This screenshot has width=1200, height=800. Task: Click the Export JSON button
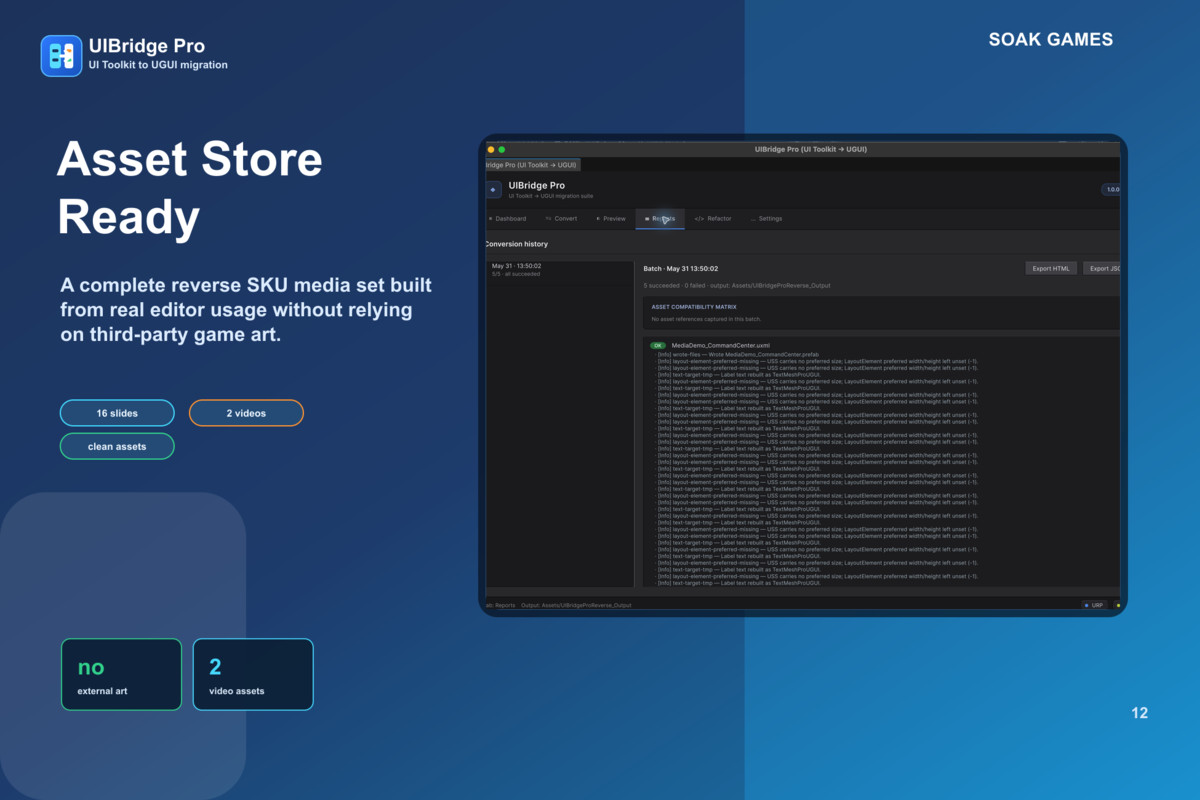1102,268
